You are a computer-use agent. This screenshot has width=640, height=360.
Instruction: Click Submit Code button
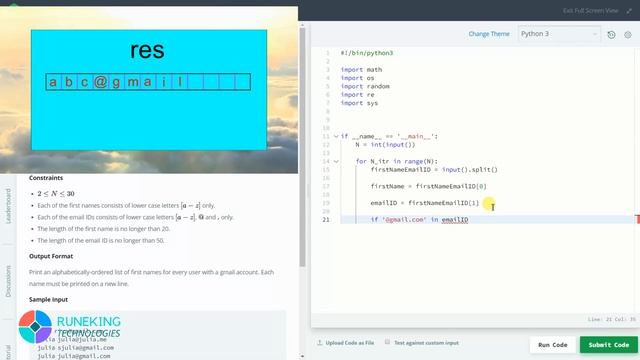(609, 345)
